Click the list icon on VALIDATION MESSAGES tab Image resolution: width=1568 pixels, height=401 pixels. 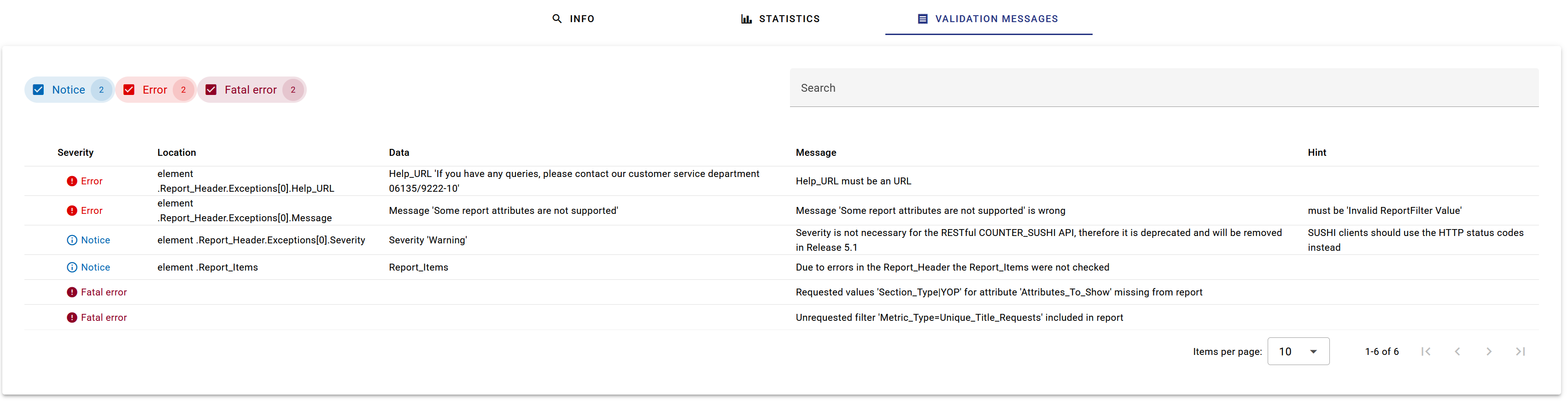[x=922, y=19]
